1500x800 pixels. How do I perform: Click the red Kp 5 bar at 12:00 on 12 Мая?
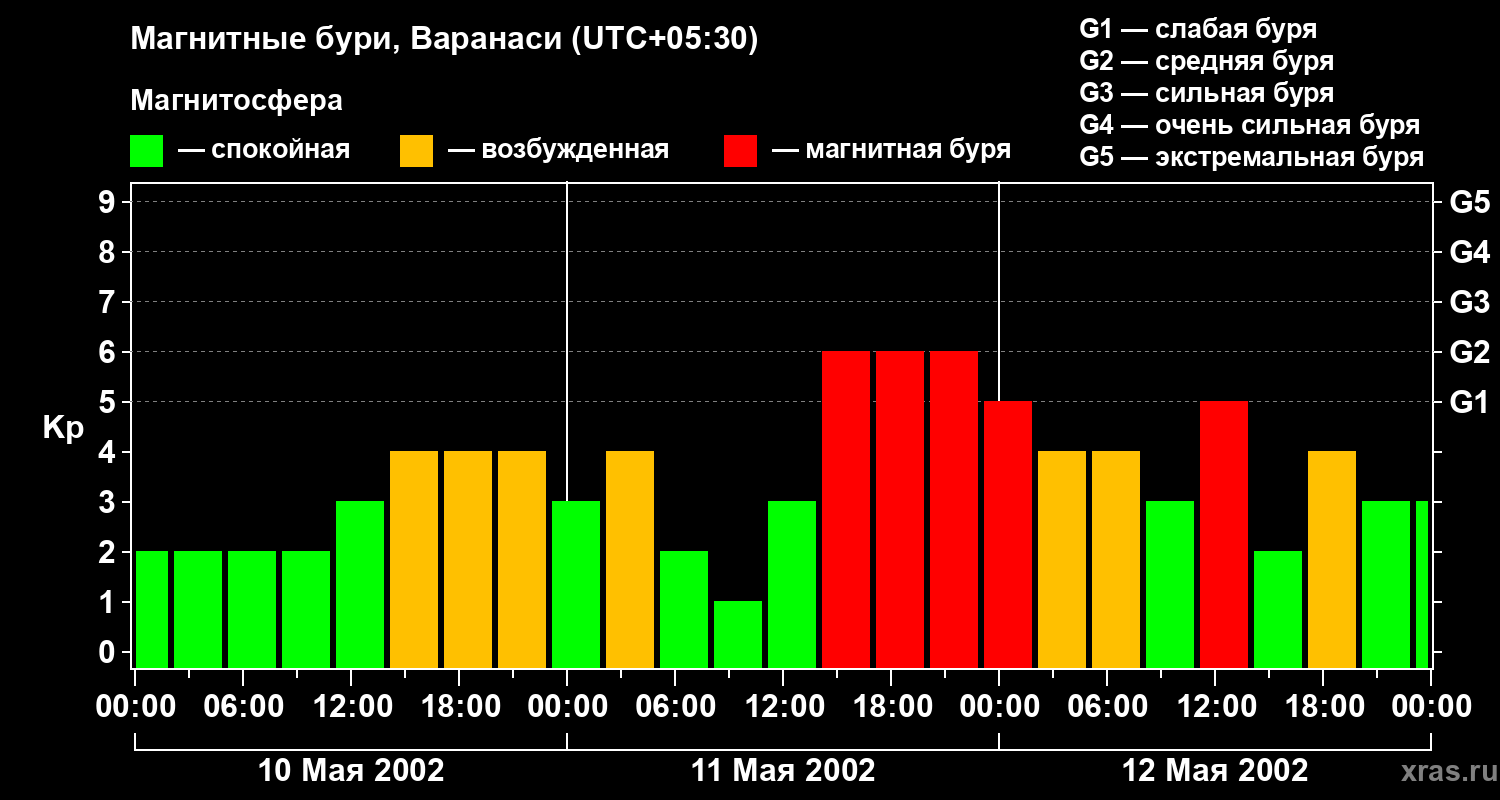pyautogui.click(x=1224, y=534)
